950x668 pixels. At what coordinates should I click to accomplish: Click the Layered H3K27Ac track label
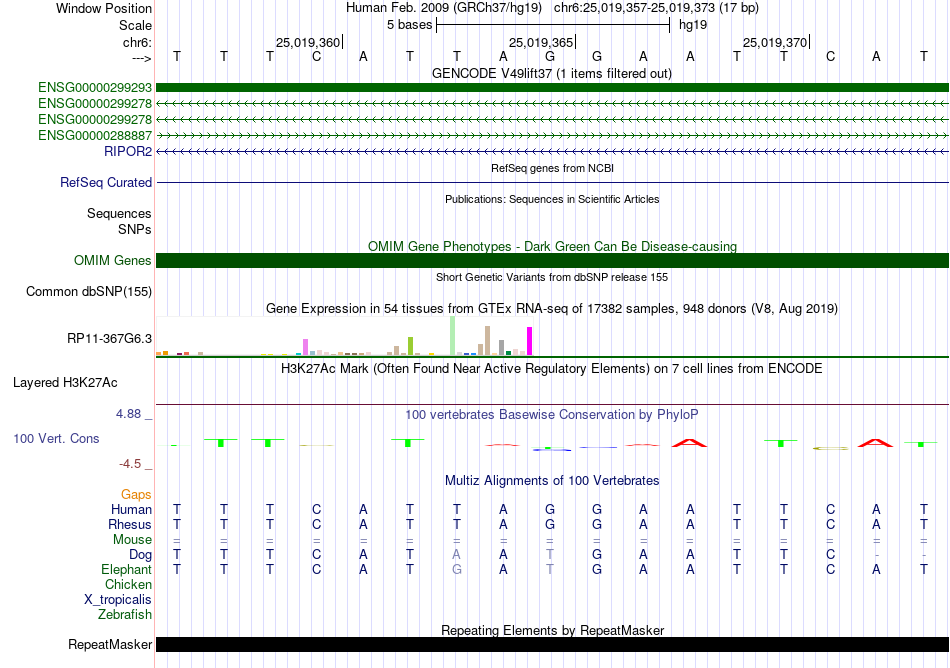[x=65, y=383]
